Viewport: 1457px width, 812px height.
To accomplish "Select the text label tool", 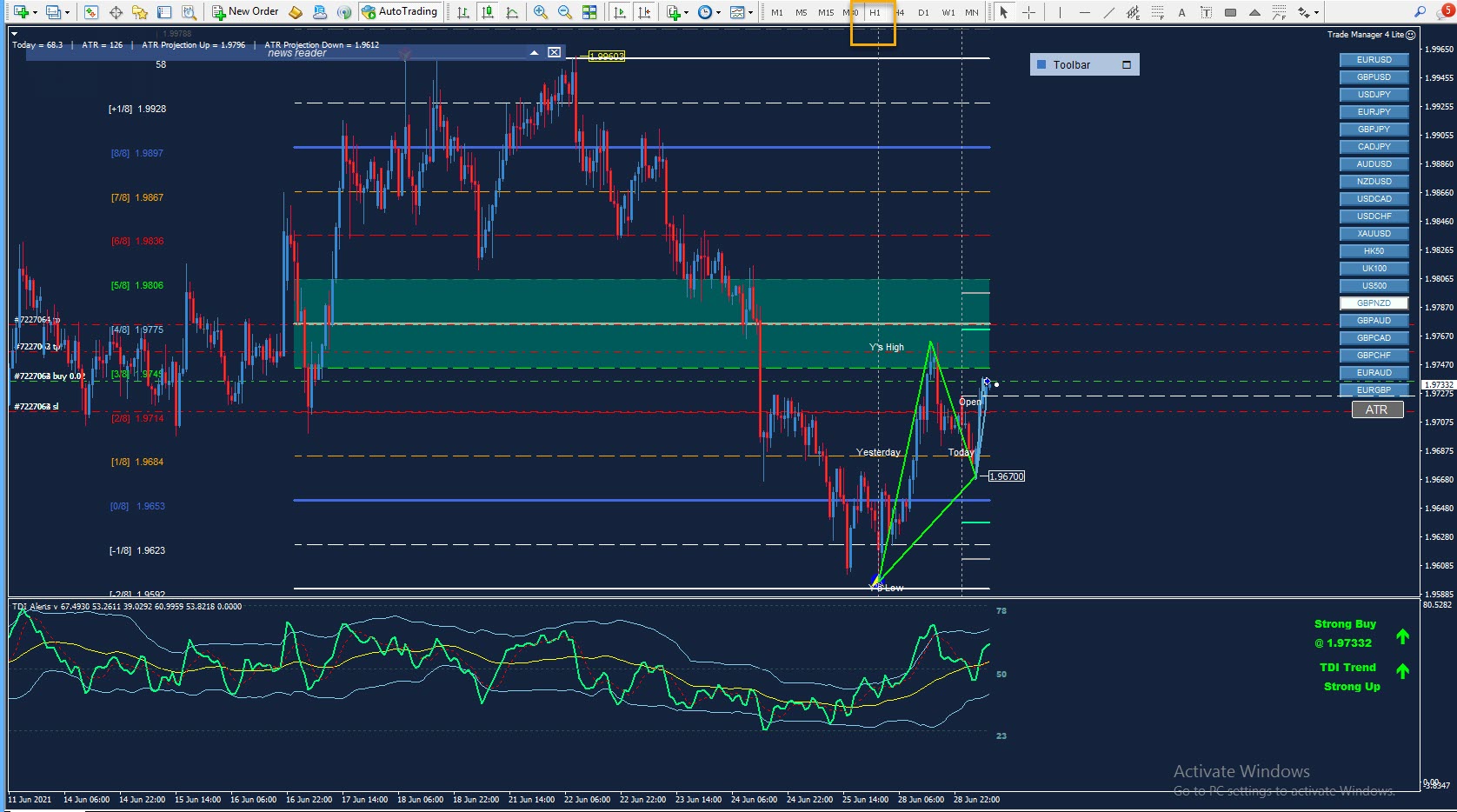I will pos(1206,12).
